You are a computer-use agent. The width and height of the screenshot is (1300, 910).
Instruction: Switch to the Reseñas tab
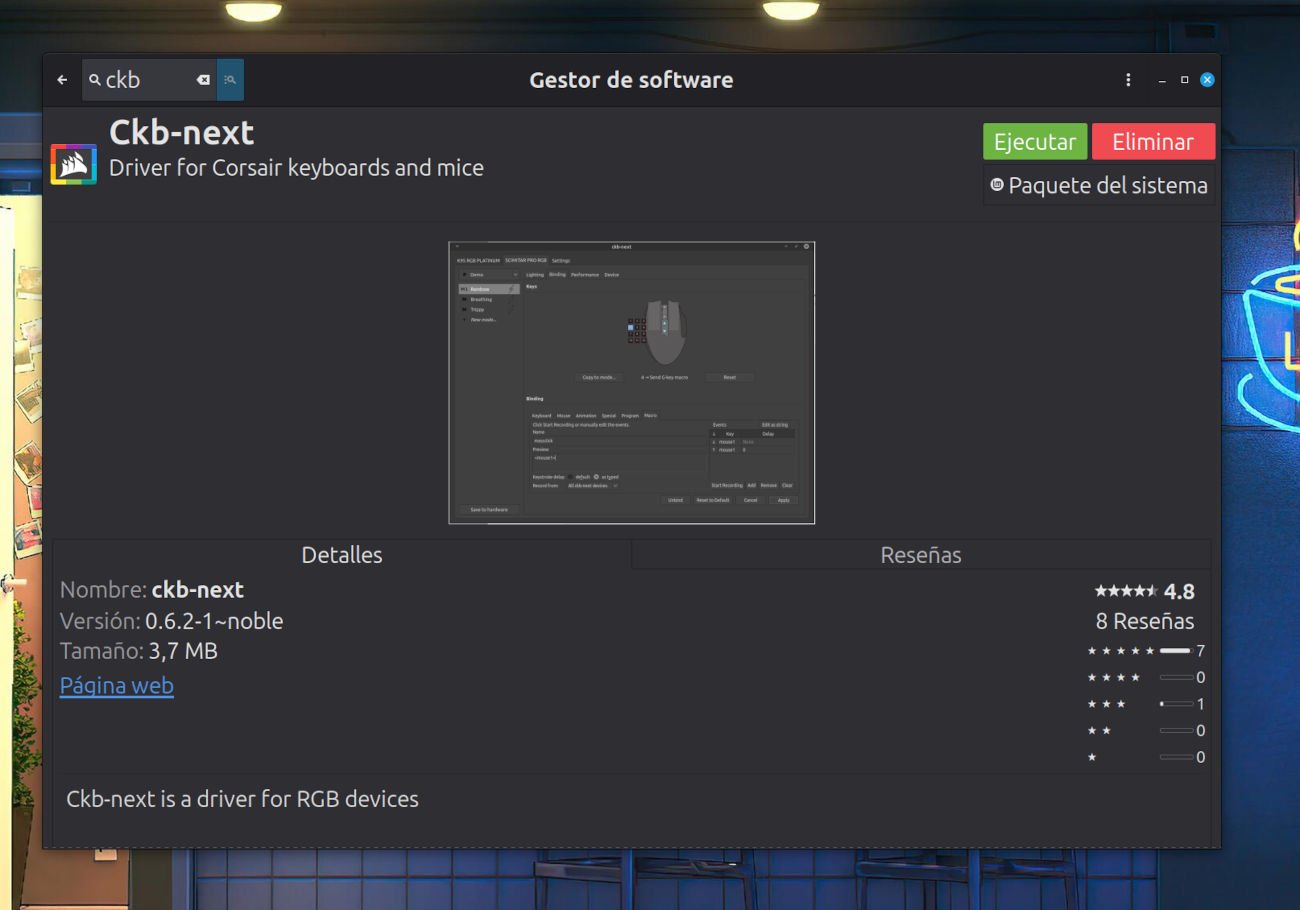(920, 554)
